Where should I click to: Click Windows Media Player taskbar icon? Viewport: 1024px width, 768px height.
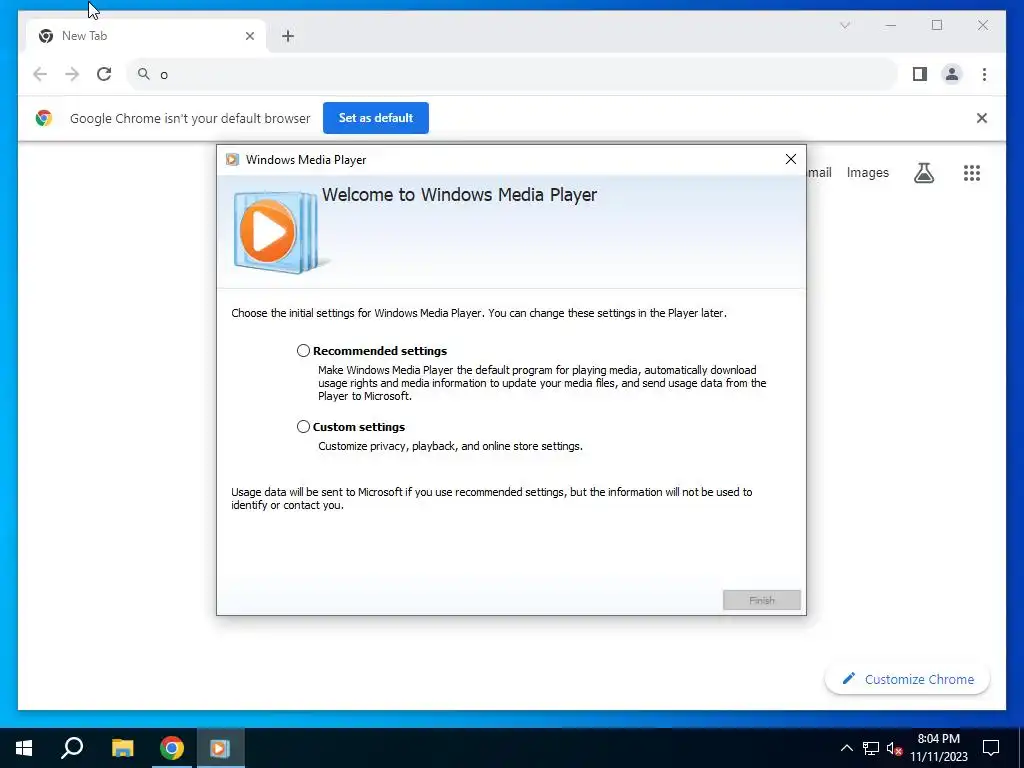(220, 748)
